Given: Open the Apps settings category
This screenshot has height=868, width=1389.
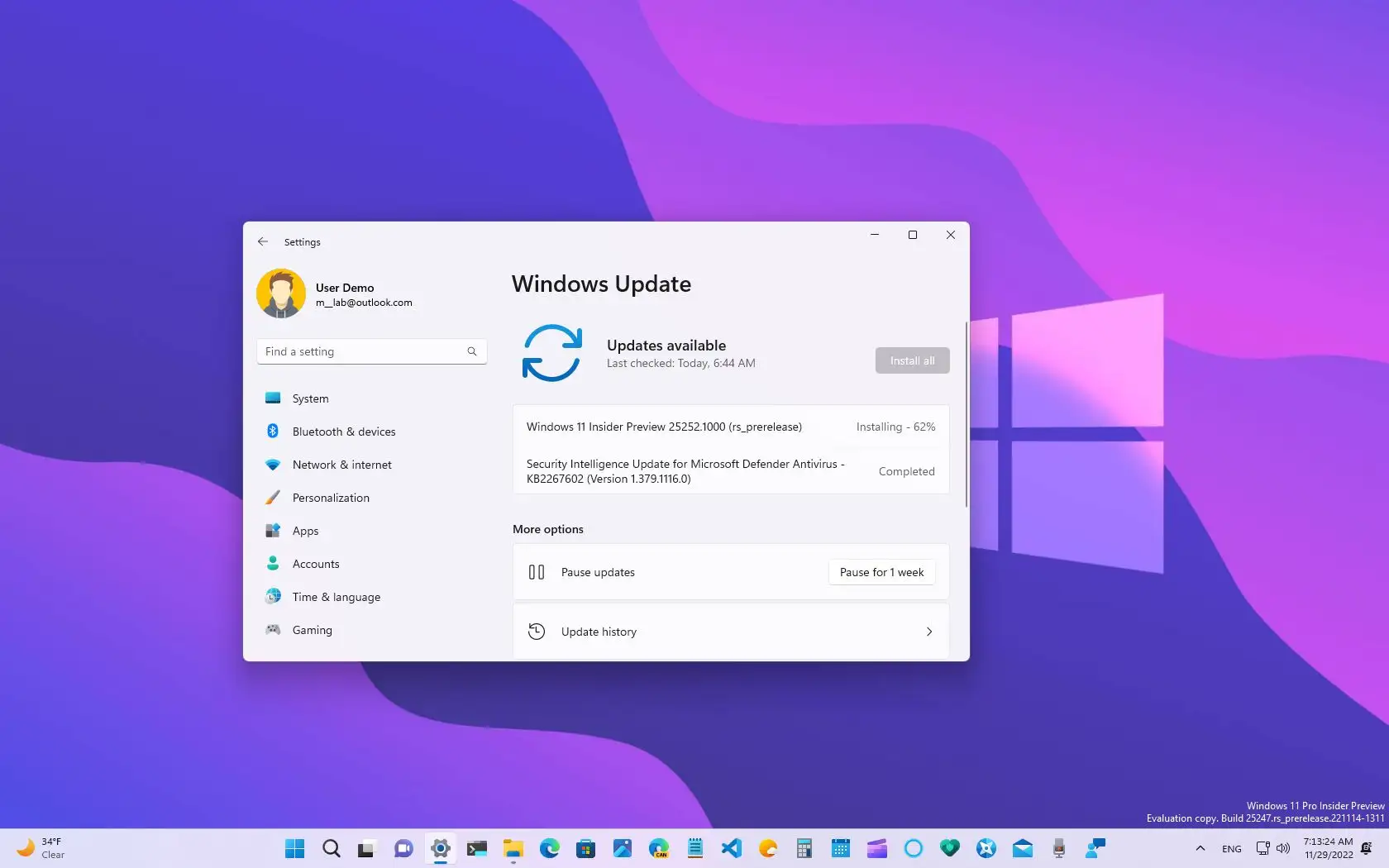Looking at the screenshot, I should [x=371, y=531].
